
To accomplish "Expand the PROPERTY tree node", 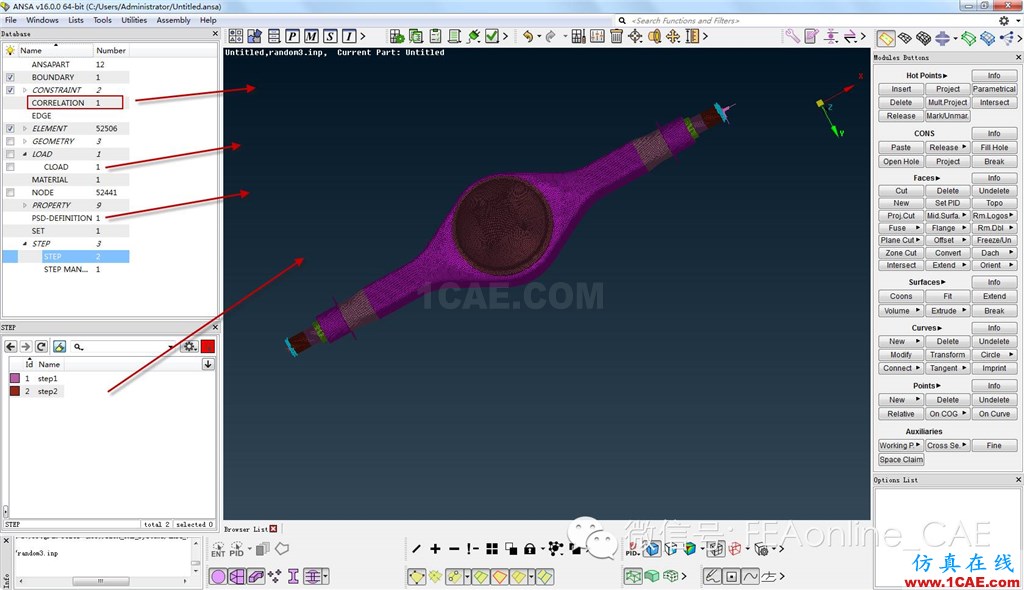I will click(25, 205).
